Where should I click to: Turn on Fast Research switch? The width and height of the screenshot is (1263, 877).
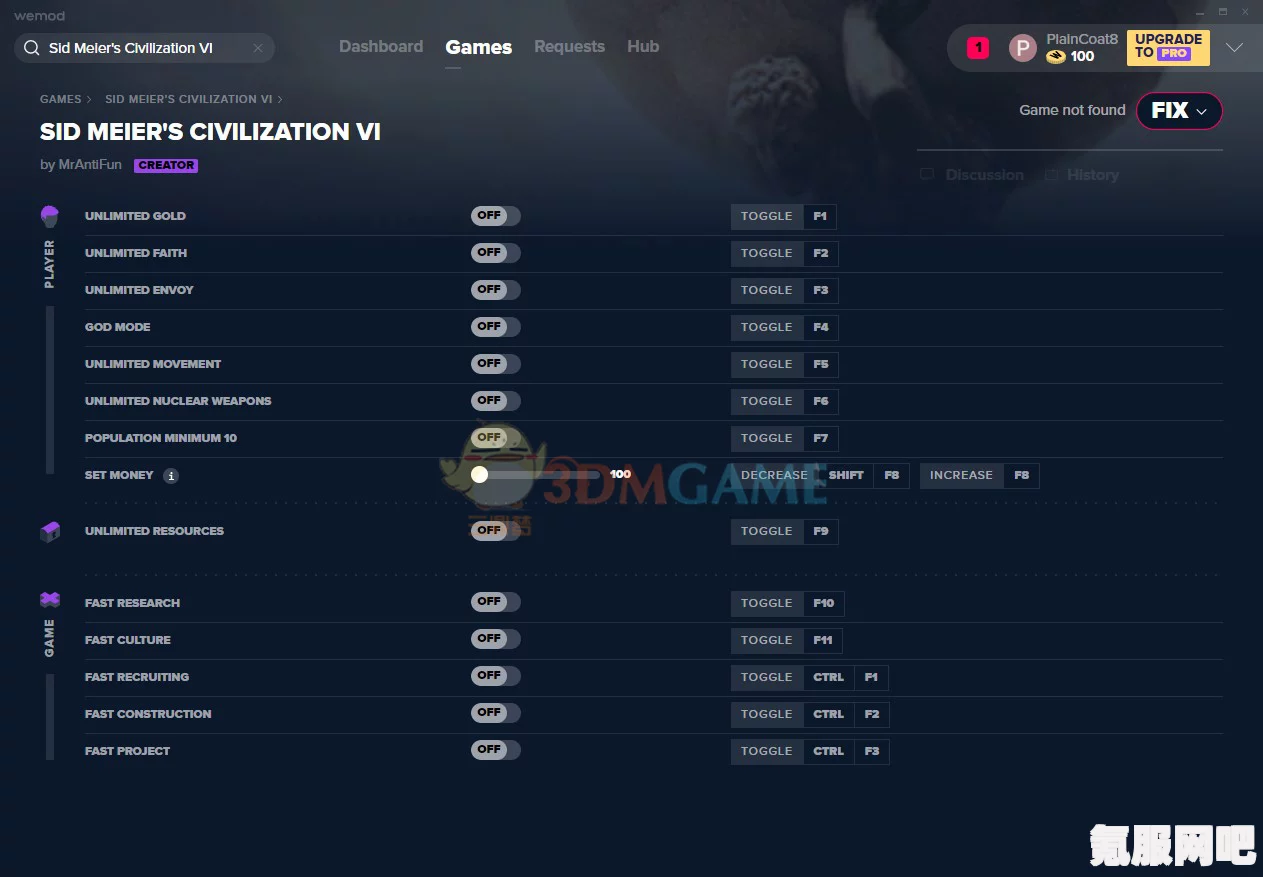click(496, 602)
